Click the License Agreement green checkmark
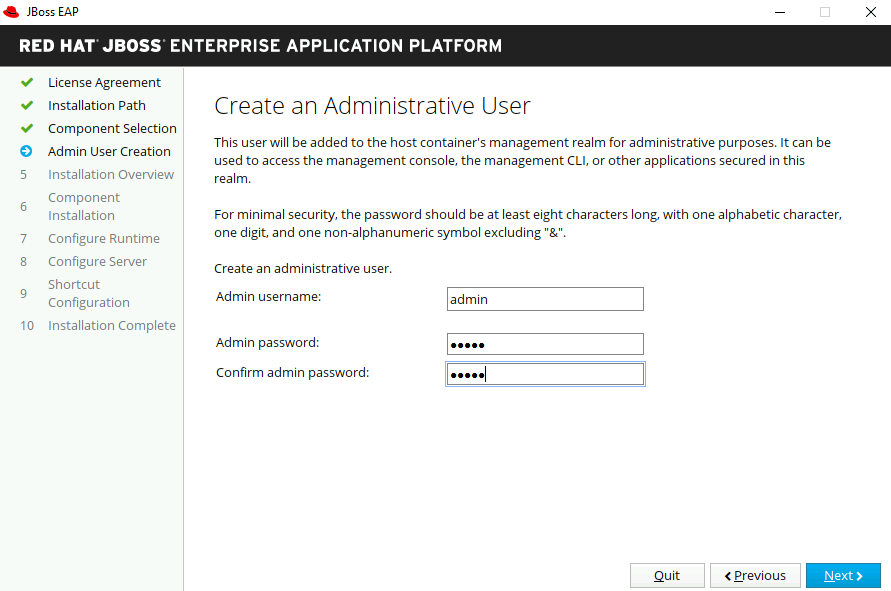The height and width of the screenshot is (591, 891). (27, 82)
